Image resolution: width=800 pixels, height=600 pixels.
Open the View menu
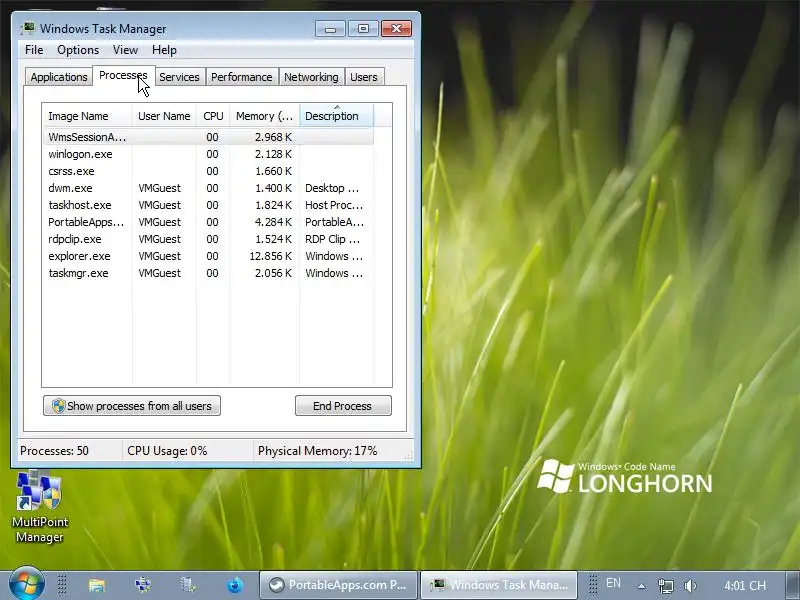[x=126, y=50]
